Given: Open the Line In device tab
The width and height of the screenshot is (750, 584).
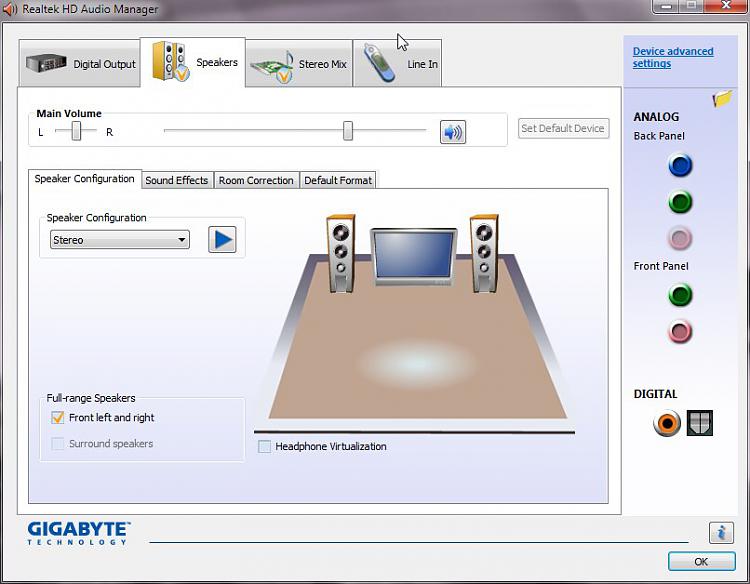Looking at the screenshot, I should (397, 64).
